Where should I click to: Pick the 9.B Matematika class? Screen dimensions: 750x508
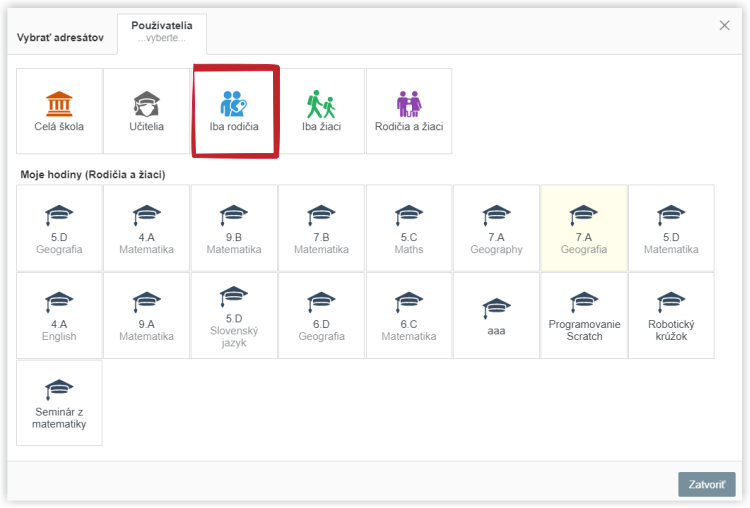tap(234, 228)
